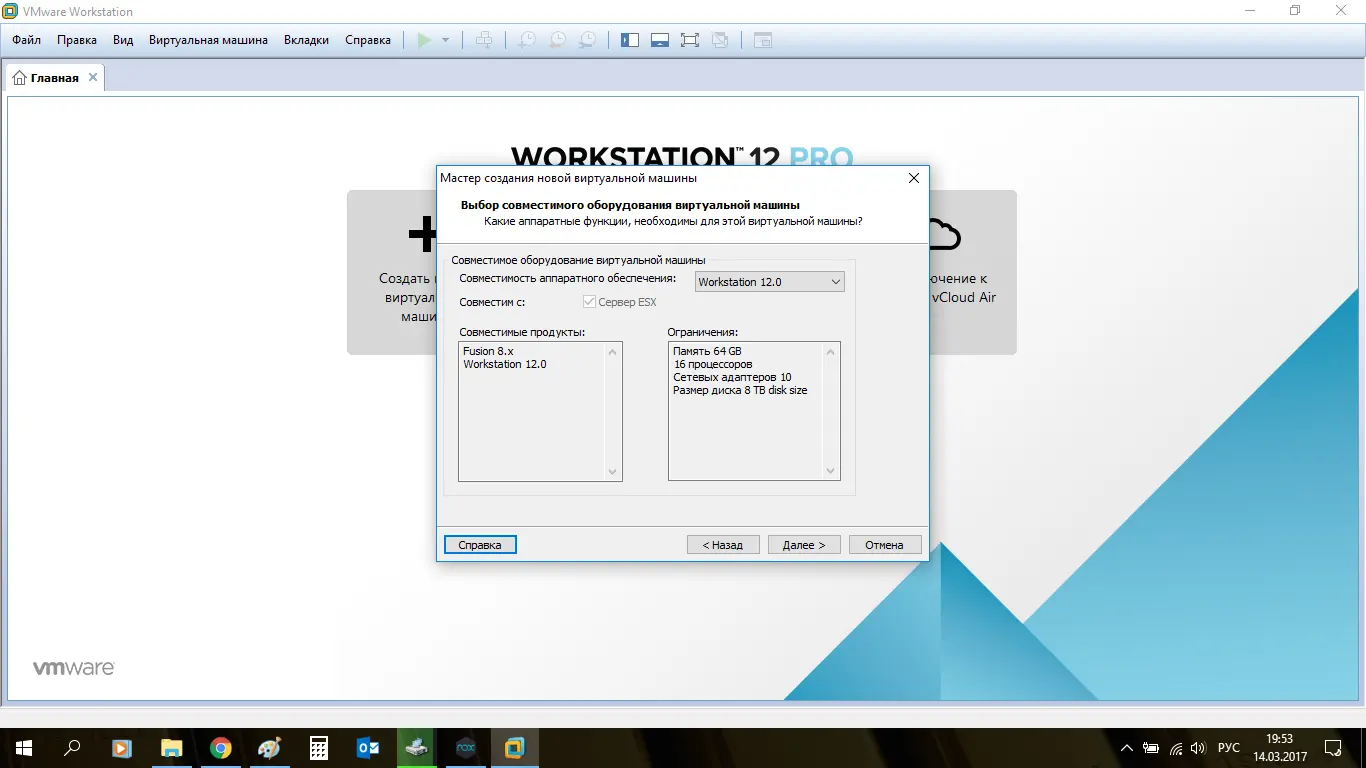The height and width of the screenshot is (768, 1366).
Task: Click scroll-up arrow of limitations list
Action: (830, 351)
